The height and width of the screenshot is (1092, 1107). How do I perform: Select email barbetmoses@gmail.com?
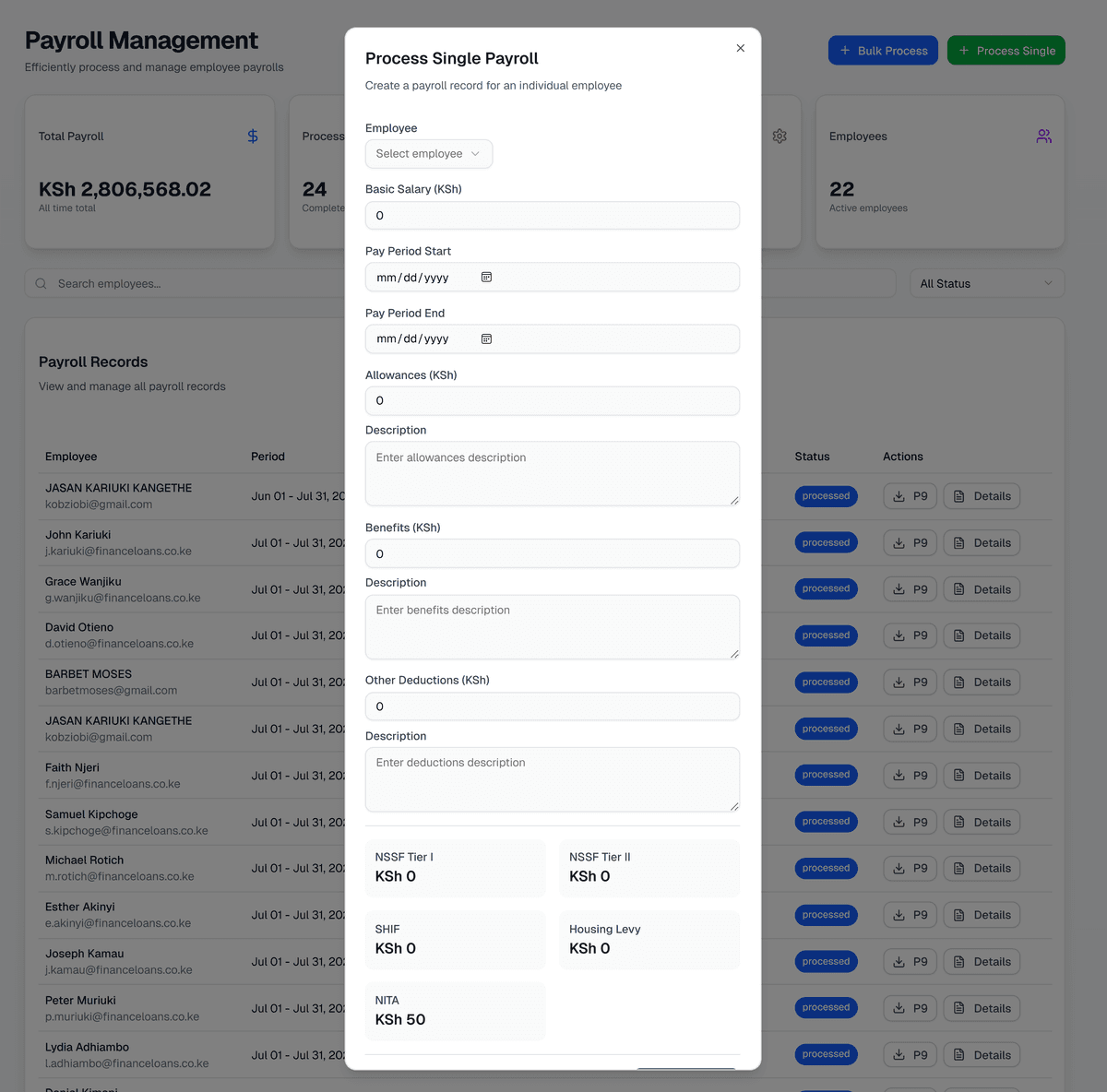pyautogui.click(x=111, y=691)
